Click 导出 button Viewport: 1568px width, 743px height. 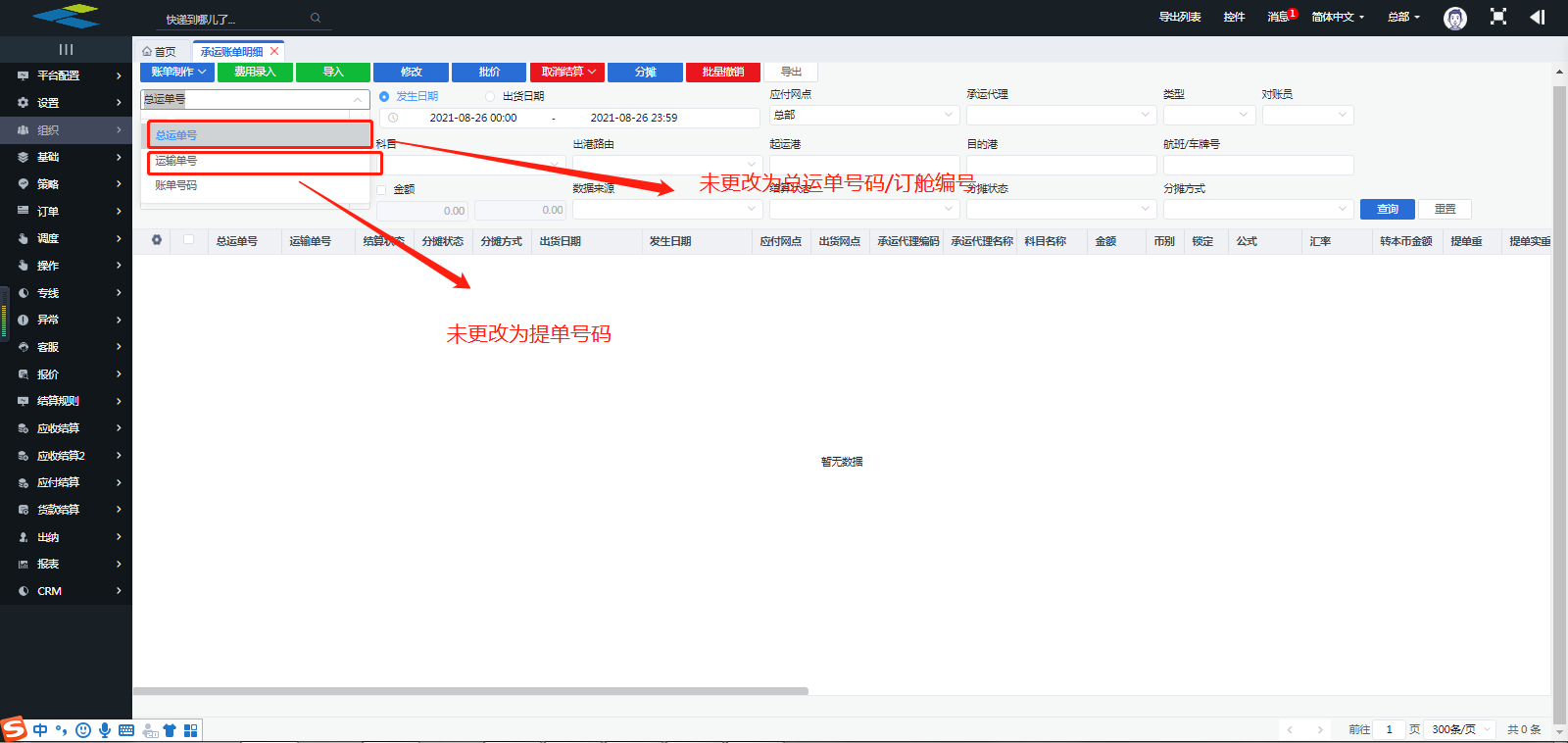click(791, 72)
